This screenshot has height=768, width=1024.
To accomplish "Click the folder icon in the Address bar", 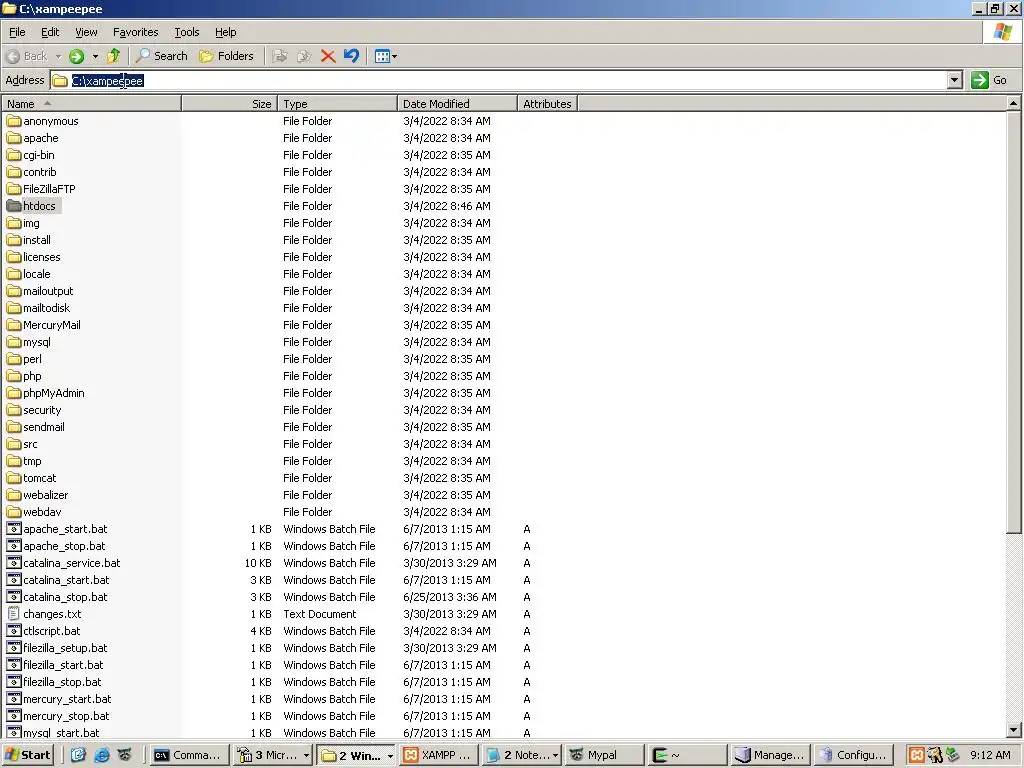I will pyautogui.click(x=60, y=80).
